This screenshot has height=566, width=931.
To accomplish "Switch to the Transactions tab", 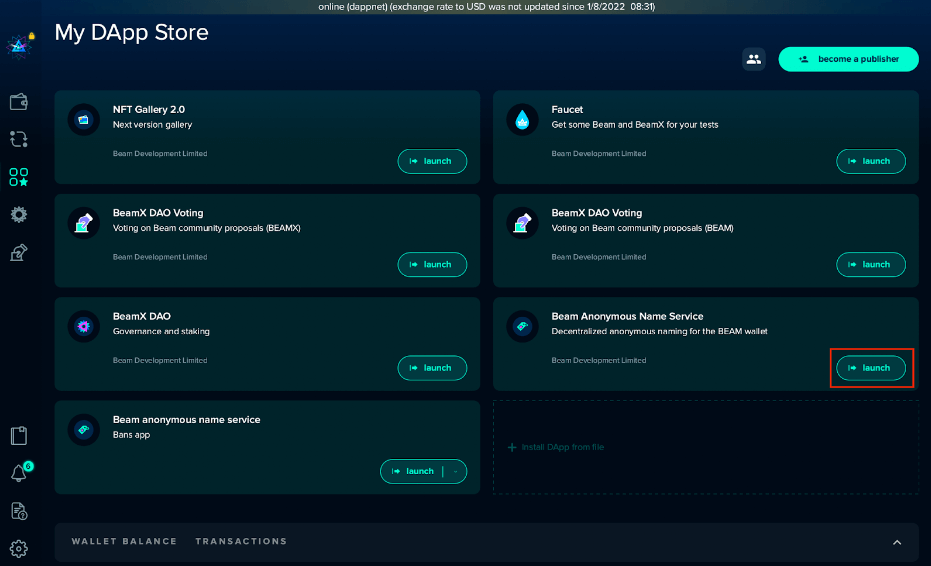I will click(x=241, y=541).
